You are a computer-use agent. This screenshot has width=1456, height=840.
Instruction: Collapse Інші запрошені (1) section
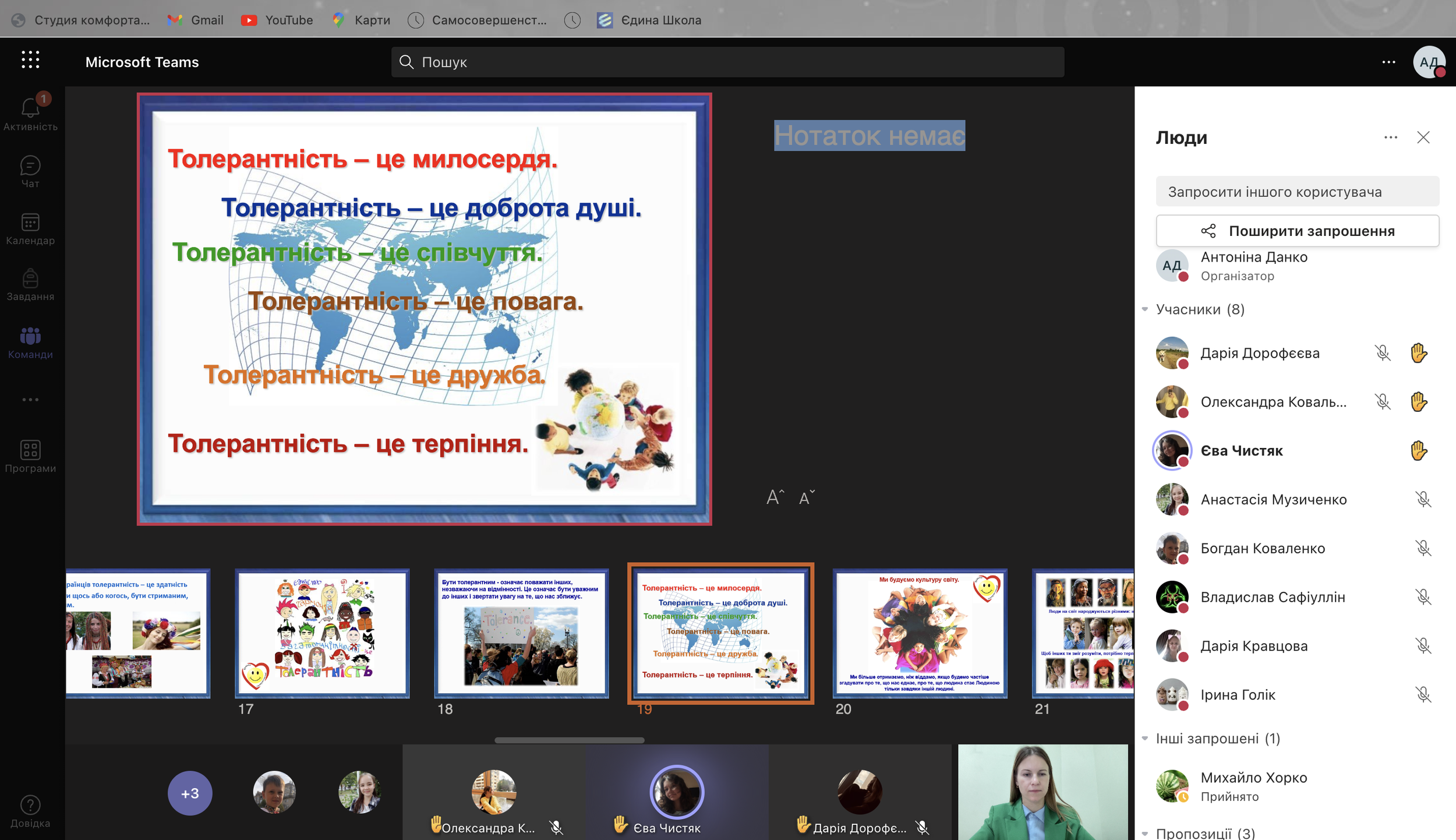click(1145, 739)
